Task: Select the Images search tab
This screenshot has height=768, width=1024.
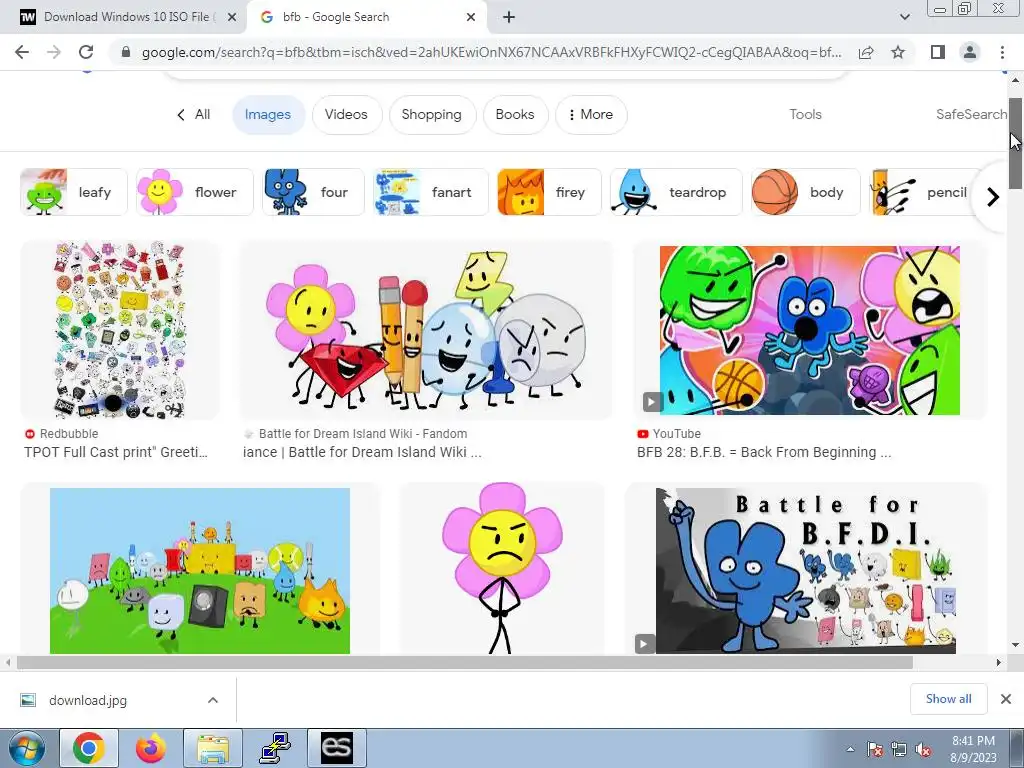Action: click(268, 115)
